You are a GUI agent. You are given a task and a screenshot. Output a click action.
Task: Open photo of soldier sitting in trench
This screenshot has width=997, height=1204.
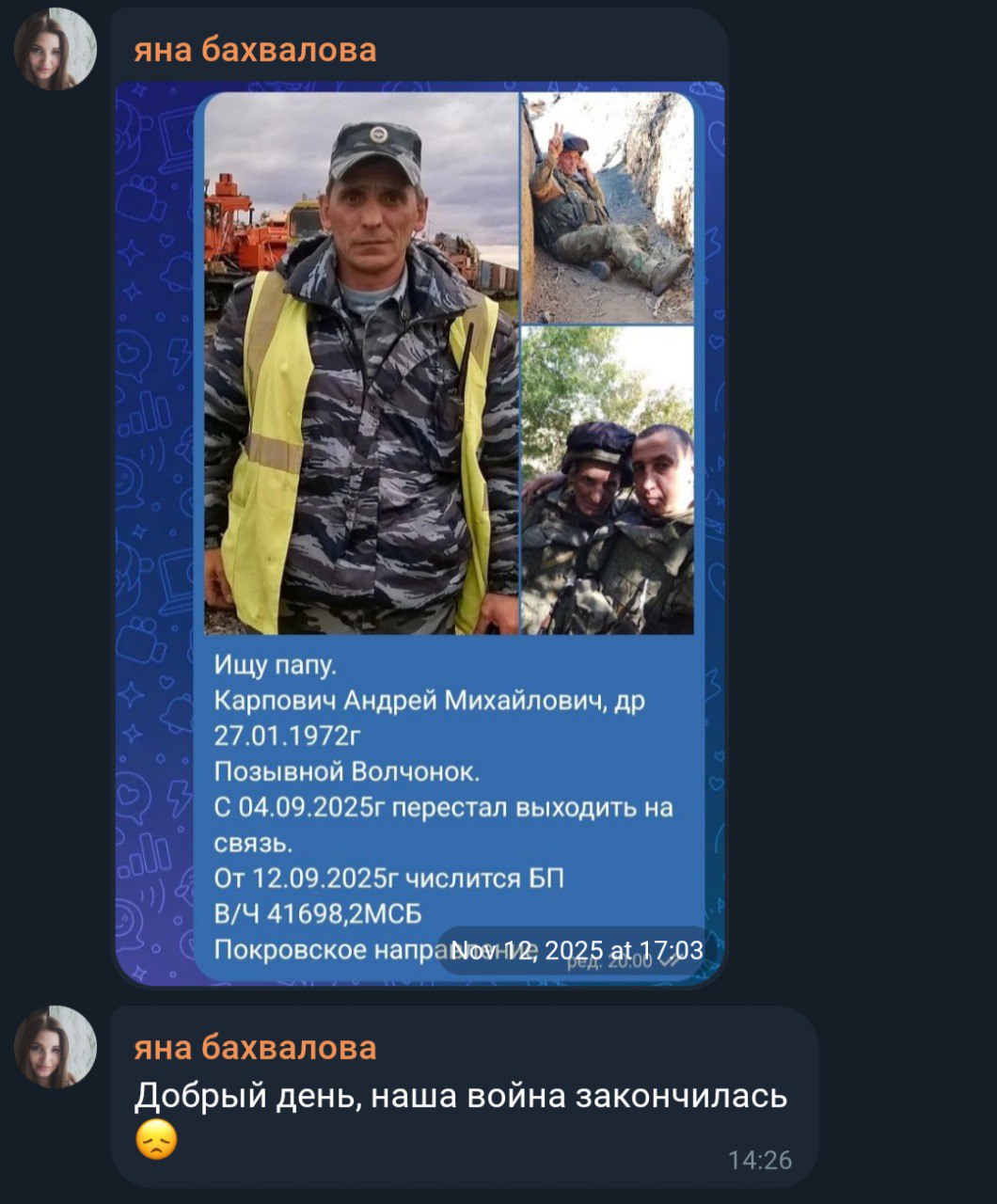pyautogui.click(x=609, y=208)
